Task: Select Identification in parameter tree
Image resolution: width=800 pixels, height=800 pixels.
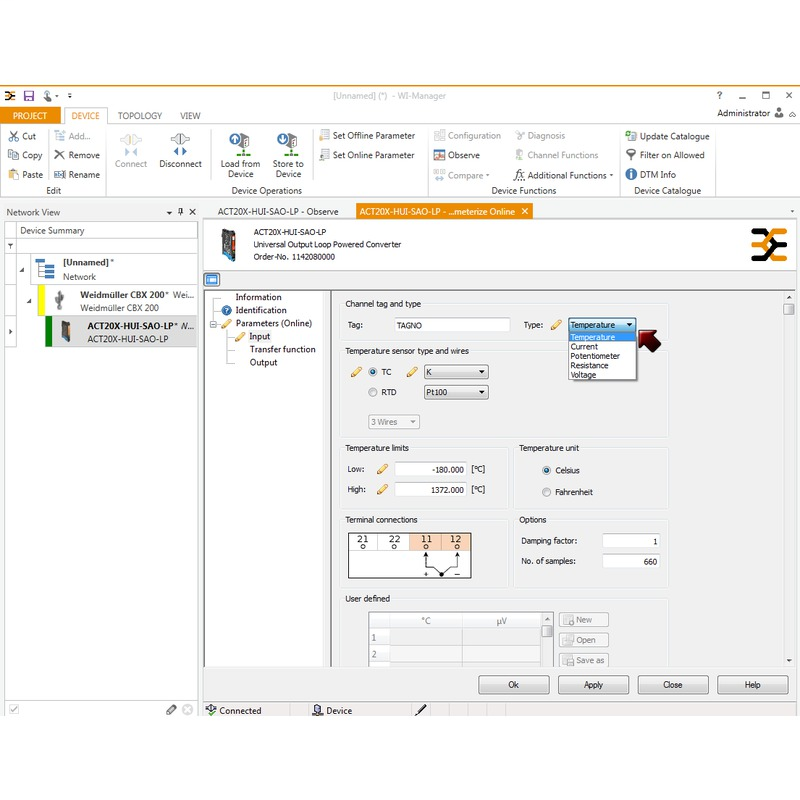Action: [x=261, y=310]
